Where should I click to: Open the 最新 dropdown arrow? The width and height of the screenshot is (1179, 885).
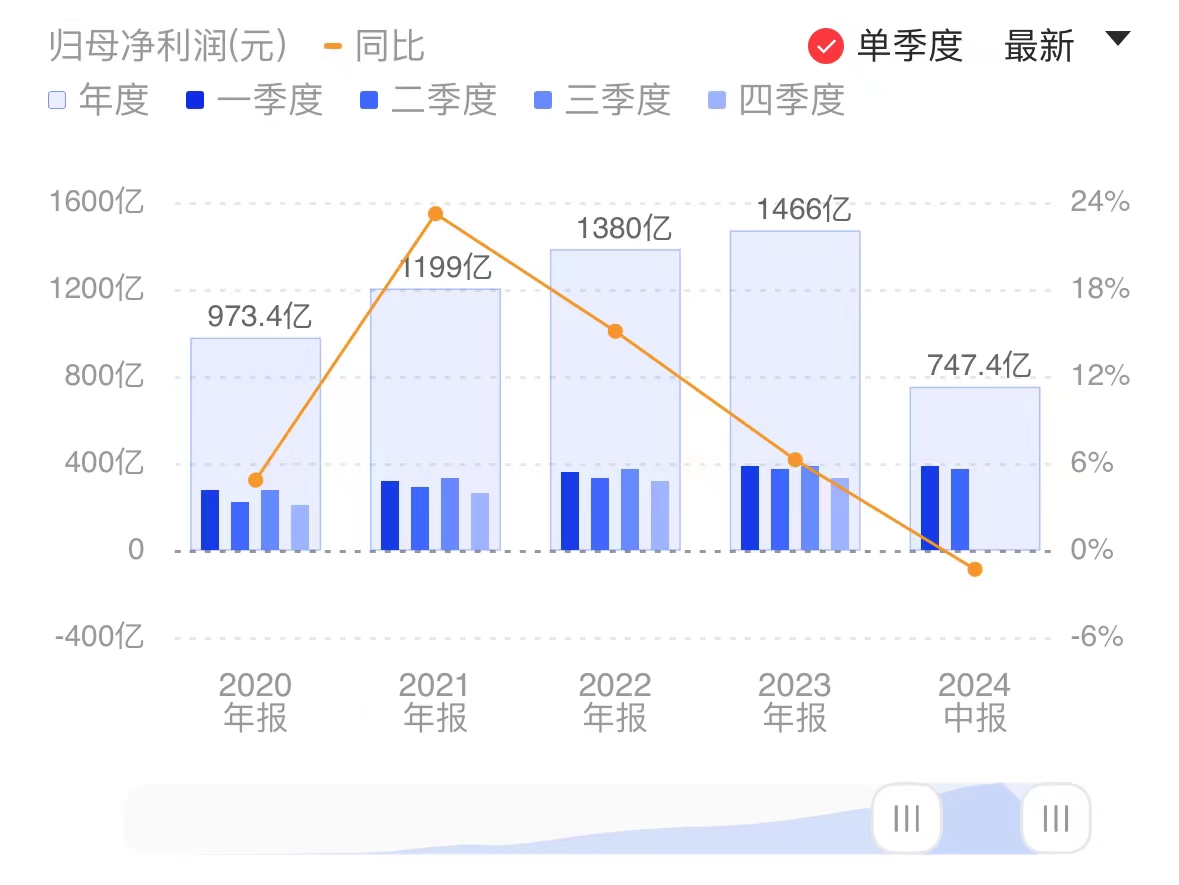[x=1117, y=40]
